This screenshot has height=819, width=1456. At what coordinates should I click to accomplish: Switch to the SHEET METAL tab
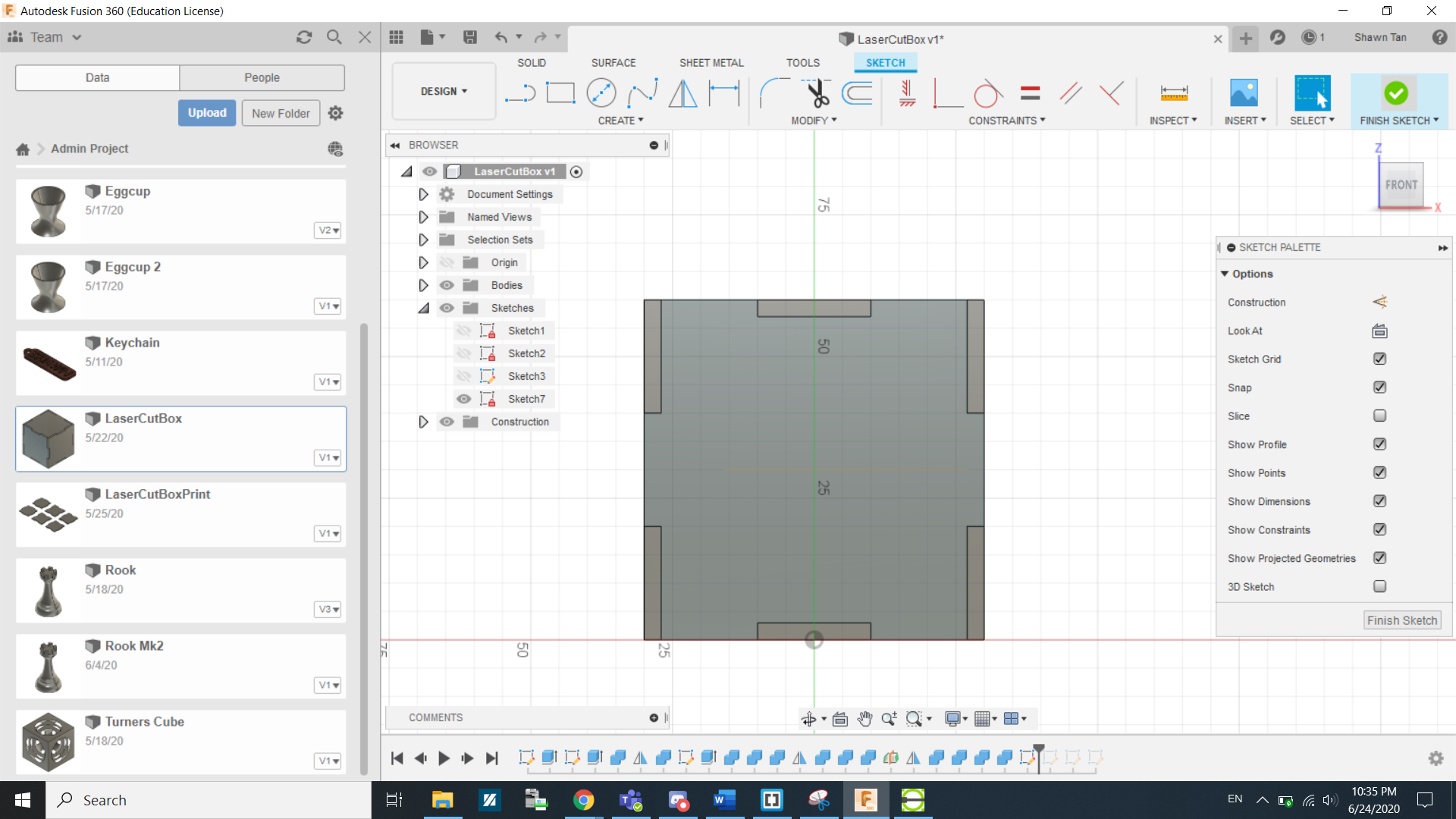pos(711,63)
